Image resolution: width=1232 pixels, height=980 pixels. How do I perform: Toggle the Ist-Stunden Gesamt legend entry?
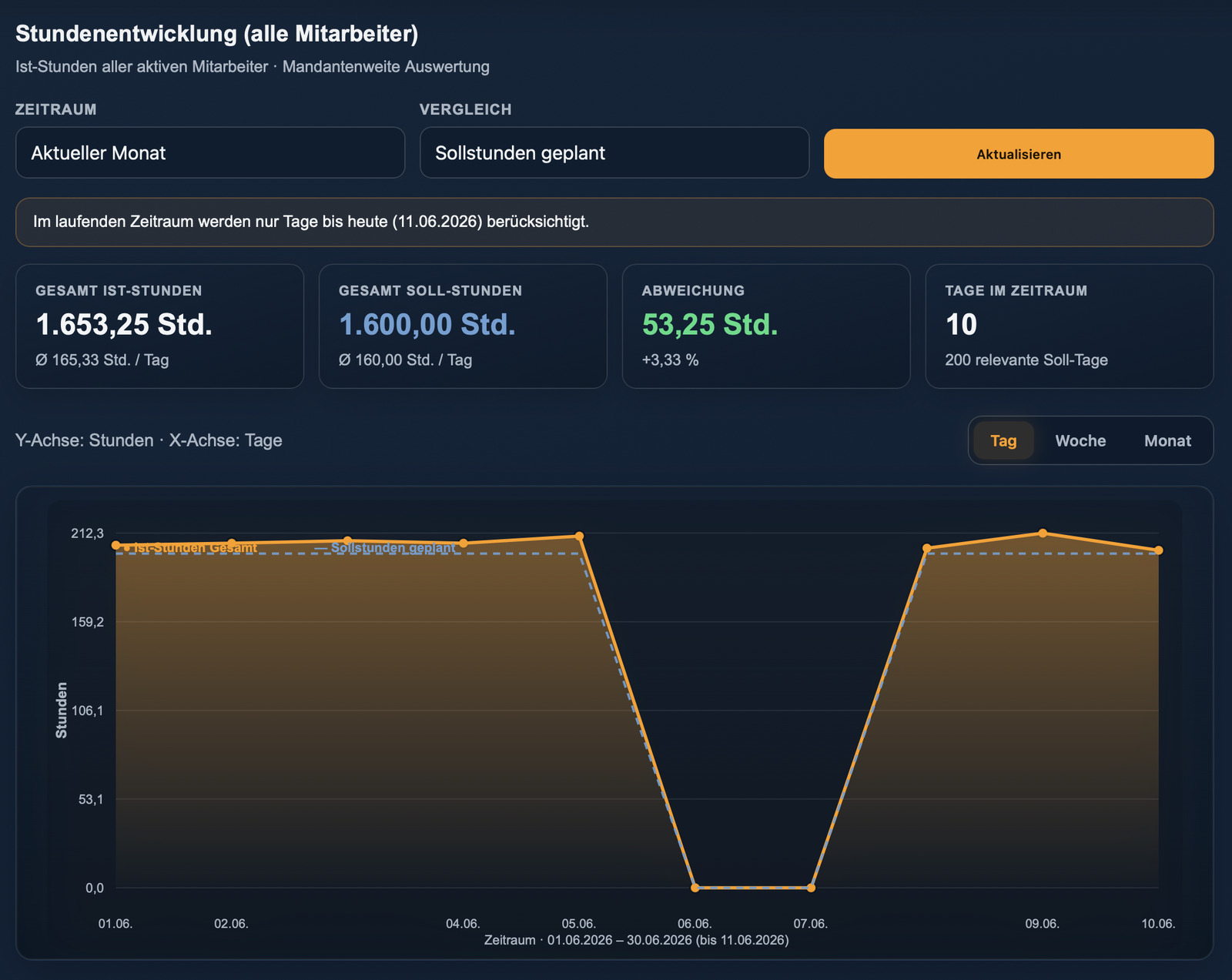[x=190, y=547]
